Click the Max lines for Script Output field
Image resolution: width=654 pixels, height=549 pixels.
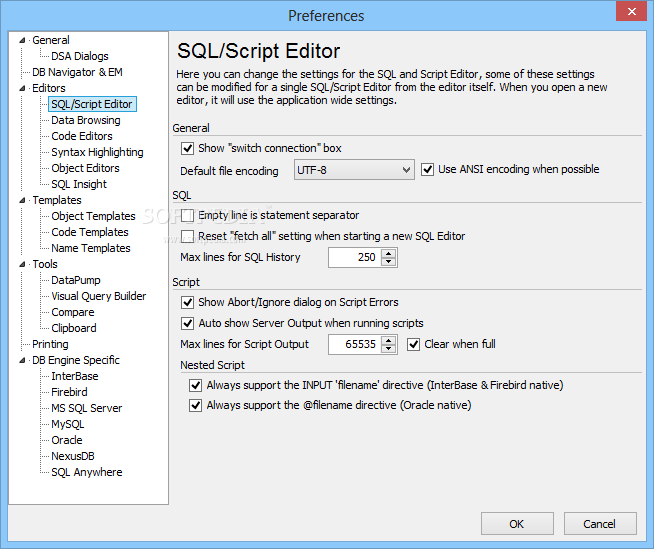click(355, 344)
